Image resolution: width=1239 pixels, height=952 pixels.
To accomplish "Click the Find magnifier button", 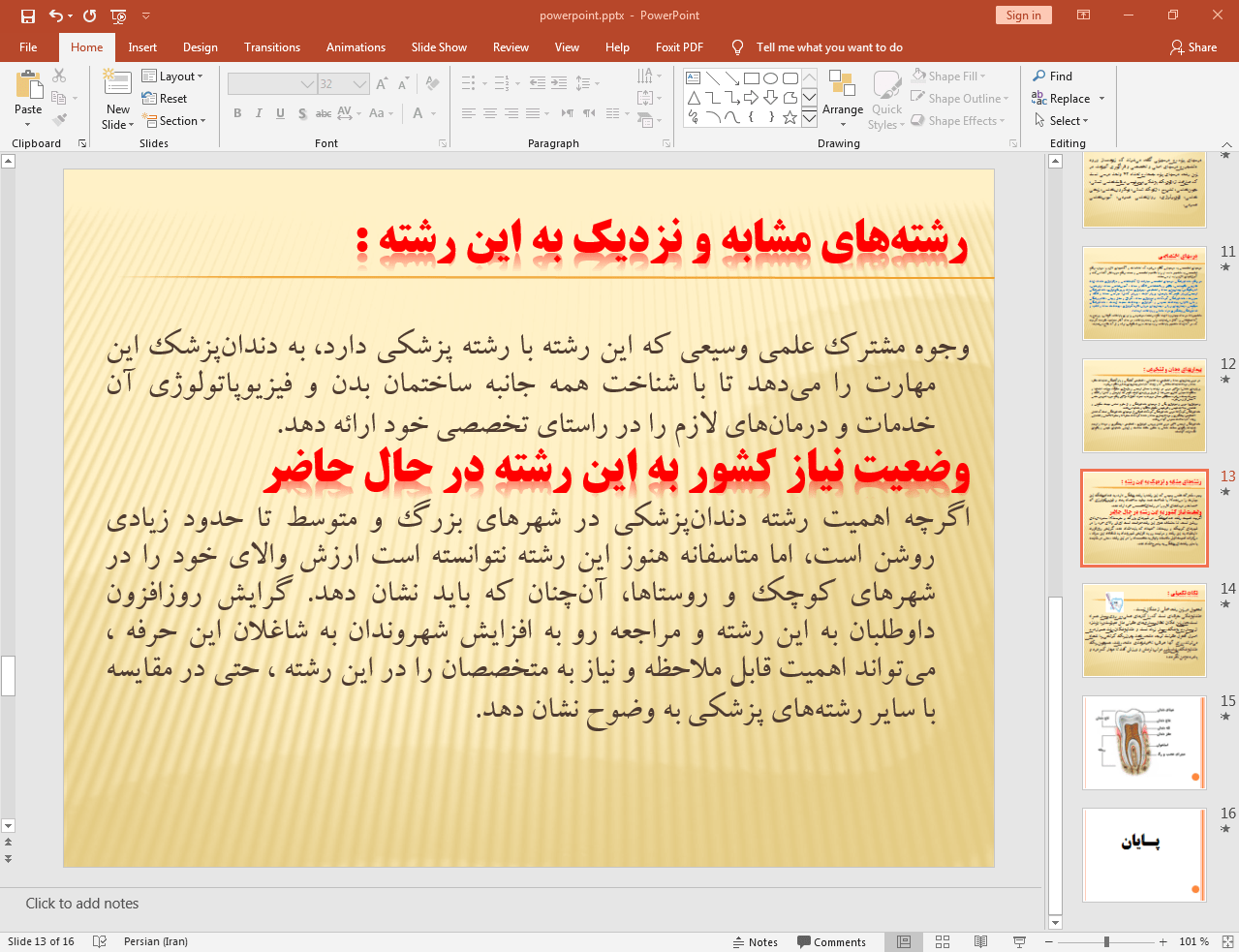I will coord(1052,76).
